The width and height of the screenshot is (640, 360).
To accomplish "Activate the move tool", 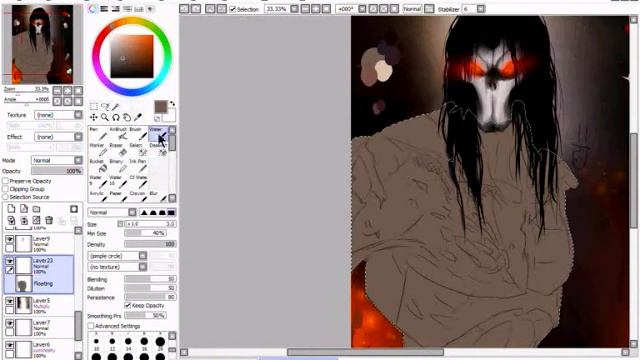I will tap(93, 118).
